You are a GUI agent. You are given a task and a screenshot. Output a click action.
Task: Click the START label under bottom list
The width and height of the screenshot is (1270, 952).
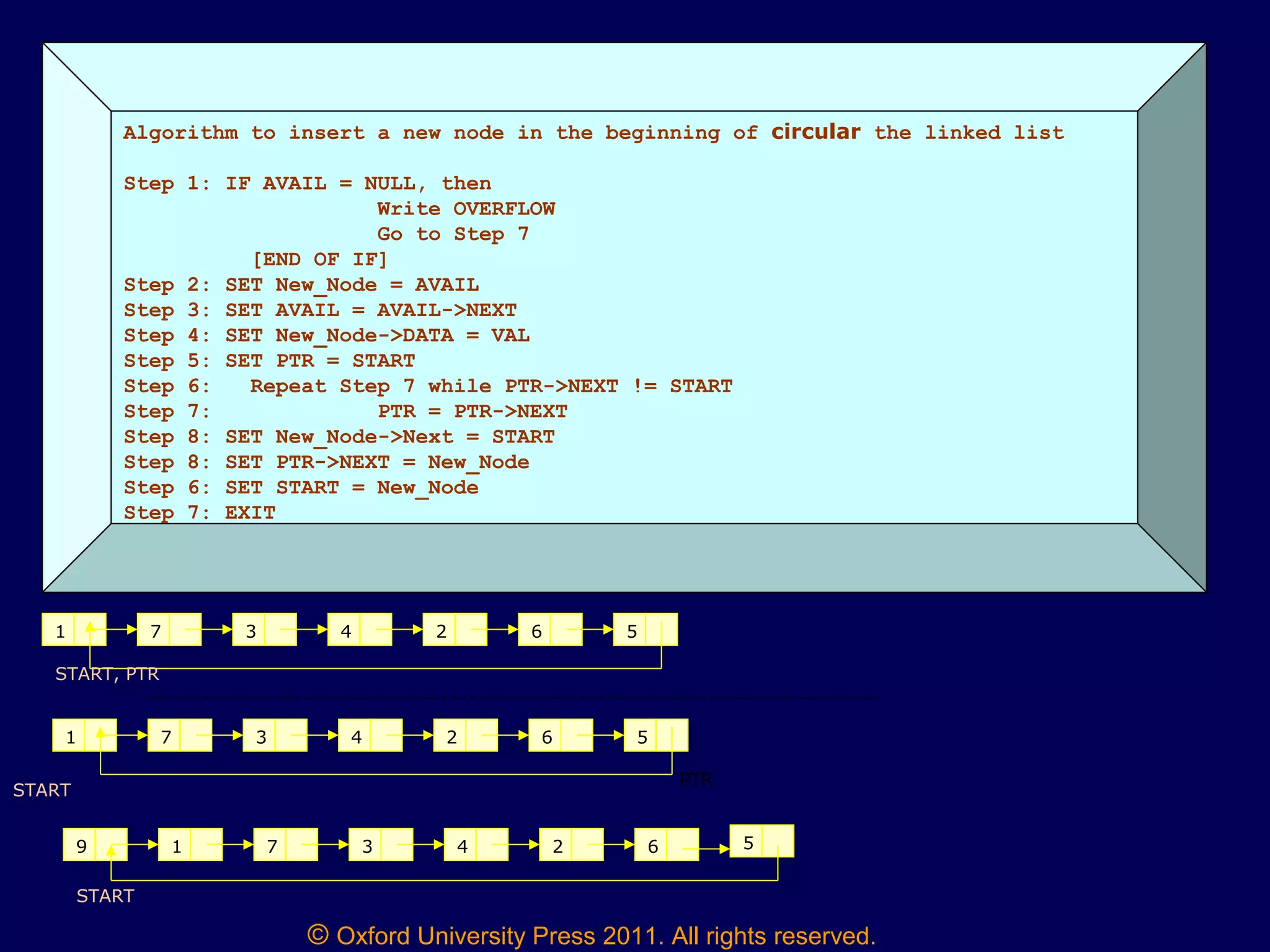click(x=105, y=896)
